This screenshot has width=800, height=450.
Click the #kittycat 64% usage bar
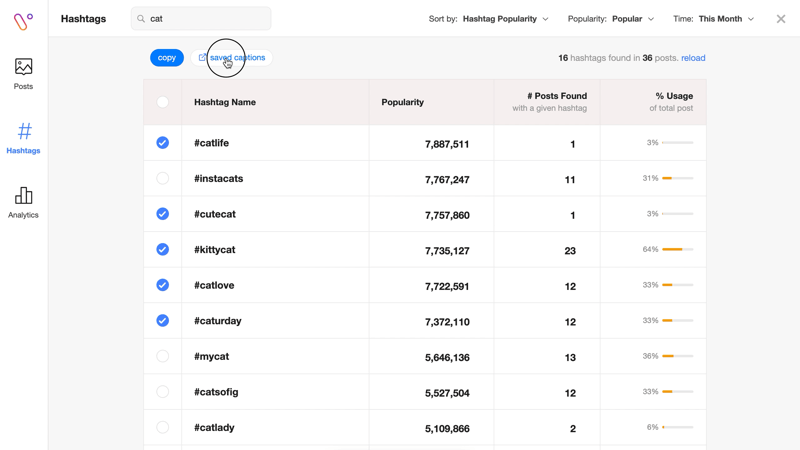pyautogui.click(x=678, y=249)
